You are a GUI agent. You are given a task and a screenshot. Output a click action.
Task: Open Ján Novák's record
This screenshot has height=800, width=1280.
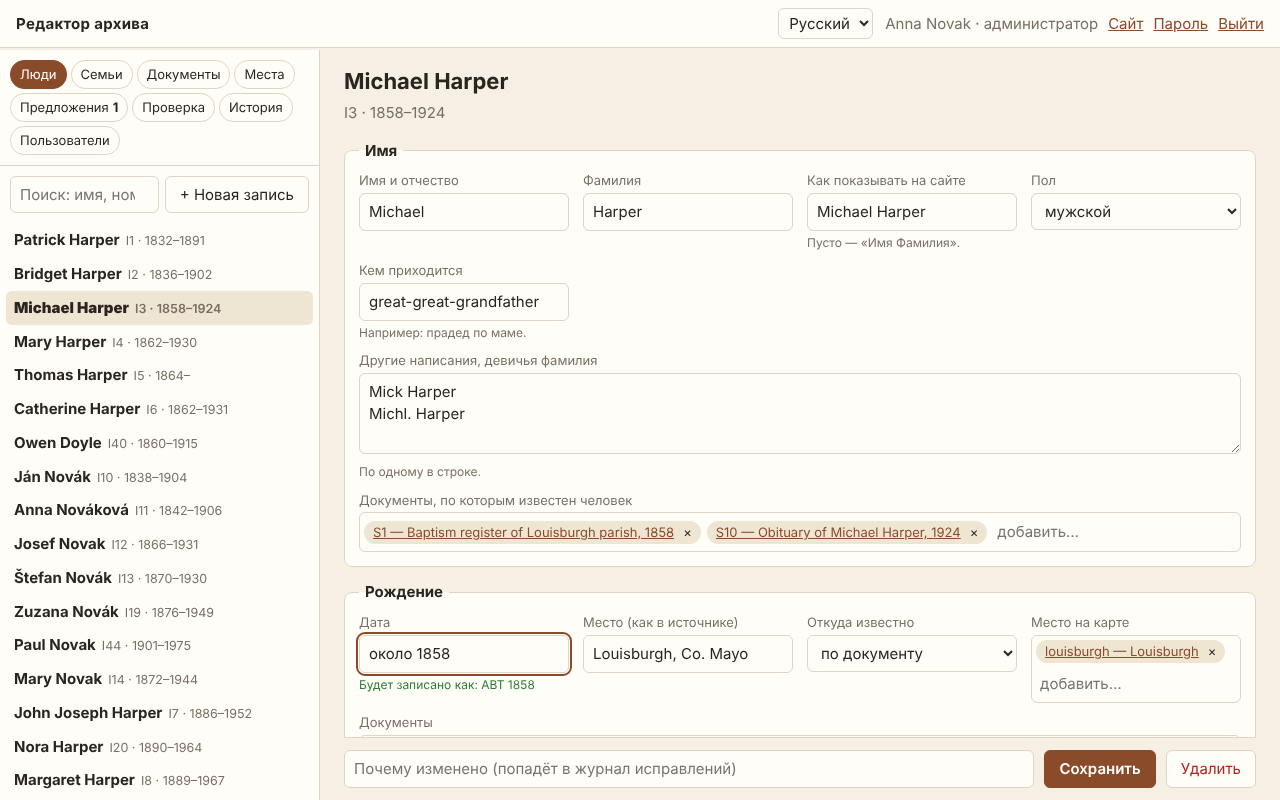click(x=160, y=477)
